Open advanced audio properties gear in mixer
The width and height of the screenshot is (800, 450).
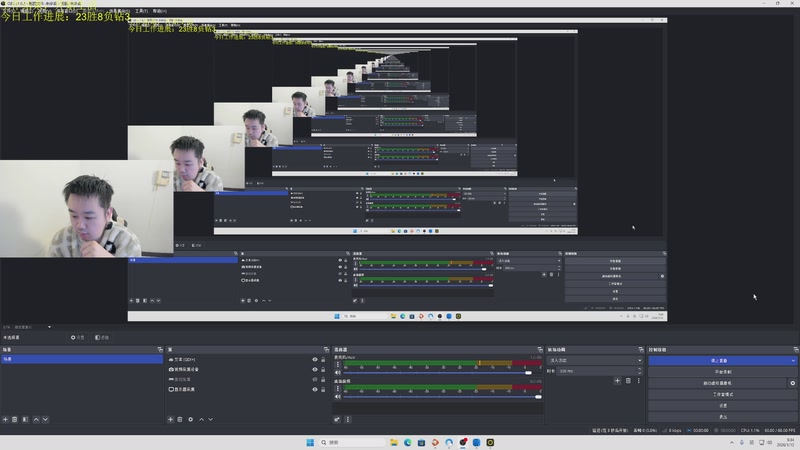tap(337, 419)
